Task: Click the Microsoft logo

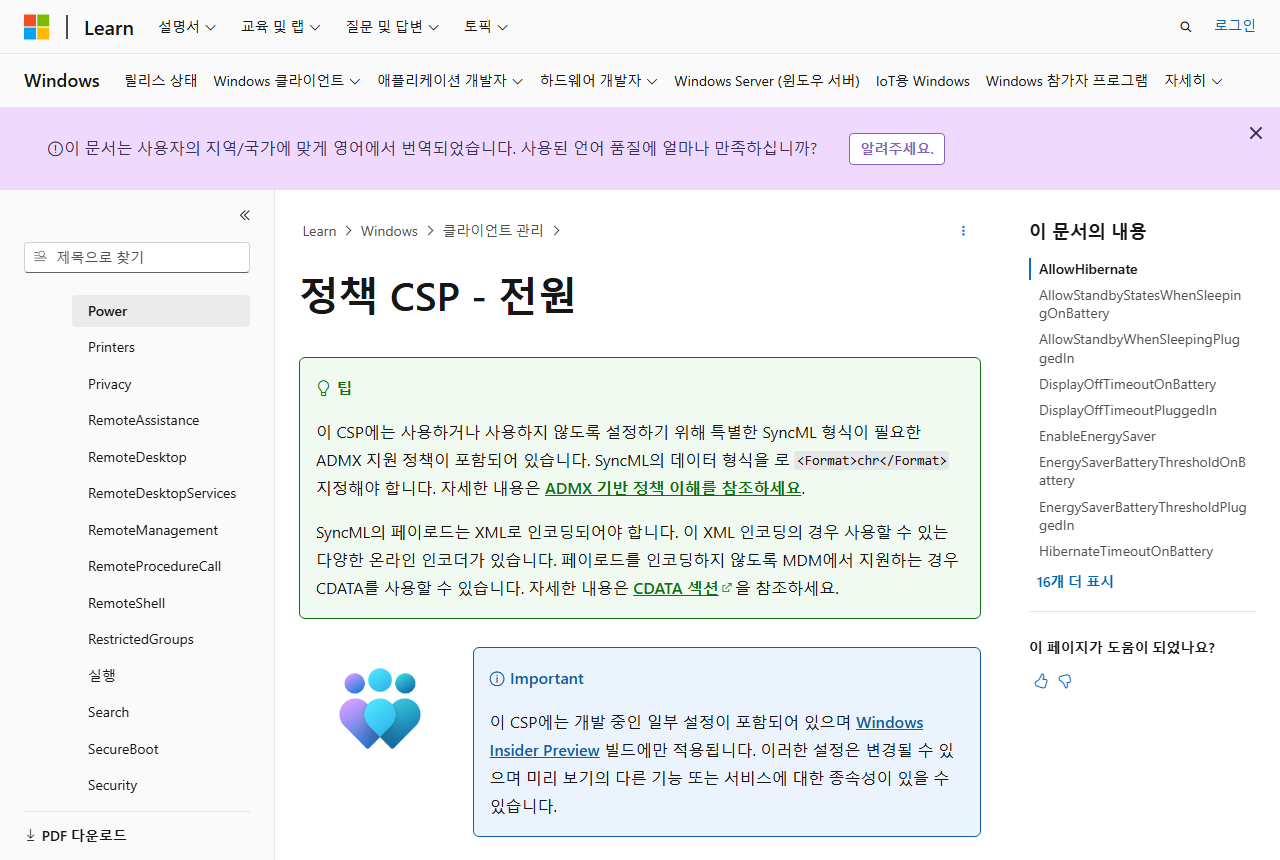Action: point(37,27)
